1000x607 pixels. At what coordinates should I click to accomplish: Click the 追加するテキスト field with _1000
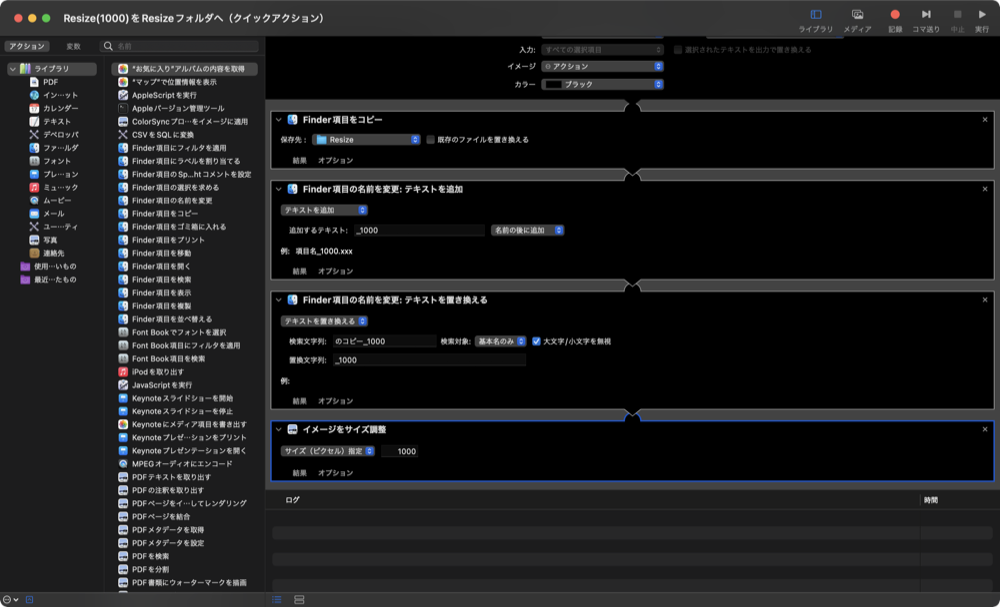(x=419, y=230)
